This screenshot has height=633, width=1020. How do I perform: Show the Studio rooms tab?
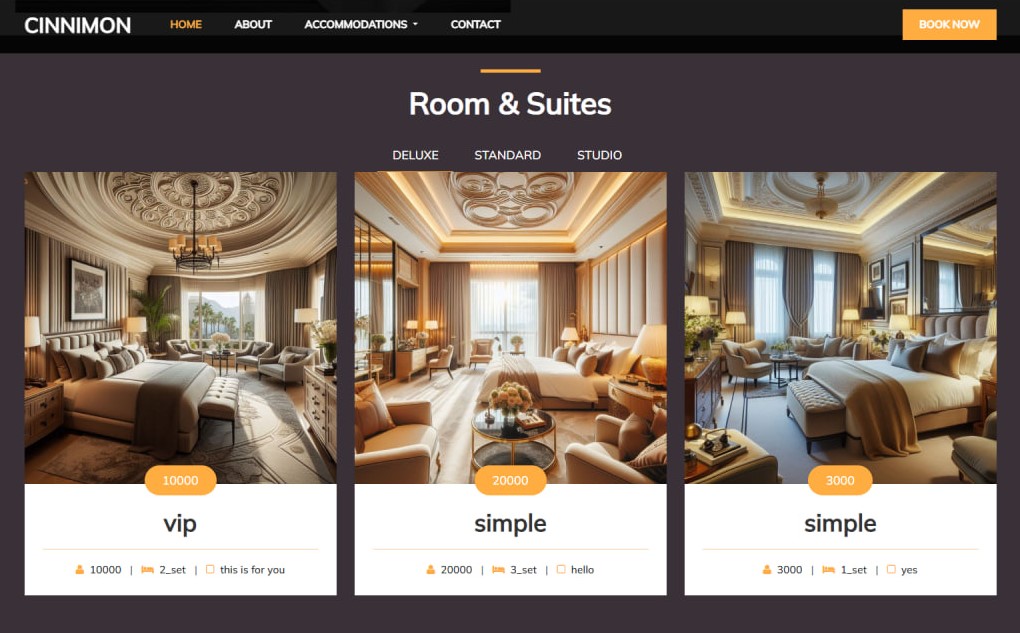[x=599, y=155]
